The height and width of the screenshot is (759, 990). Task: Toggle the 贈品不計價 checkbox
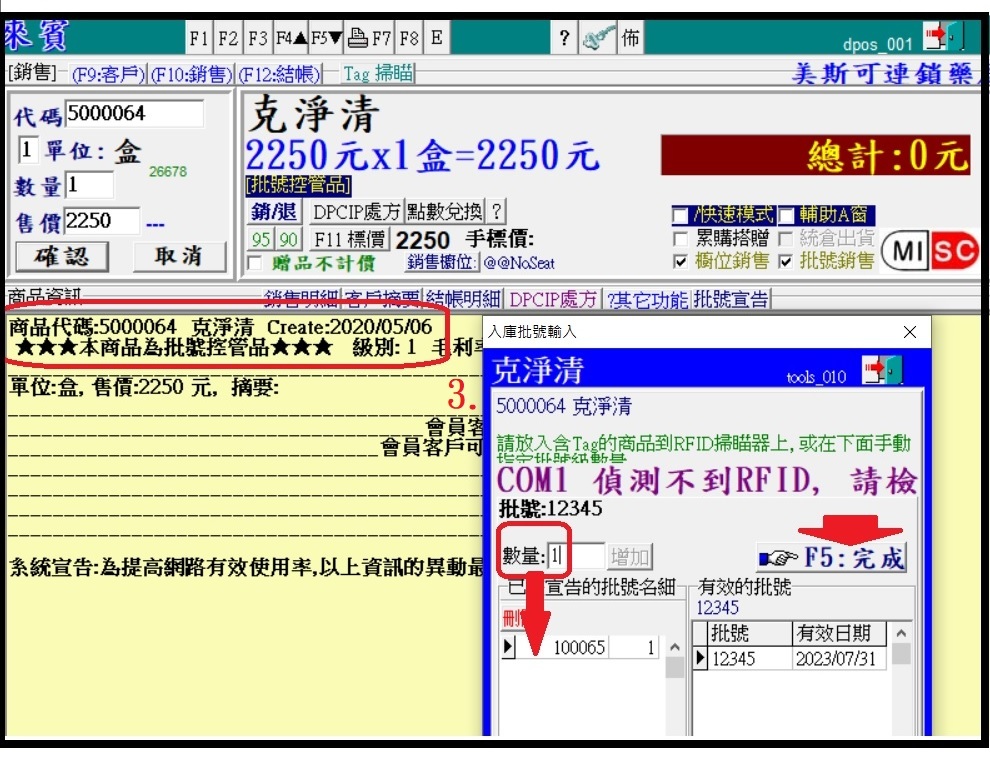click(x=255, y=264)
